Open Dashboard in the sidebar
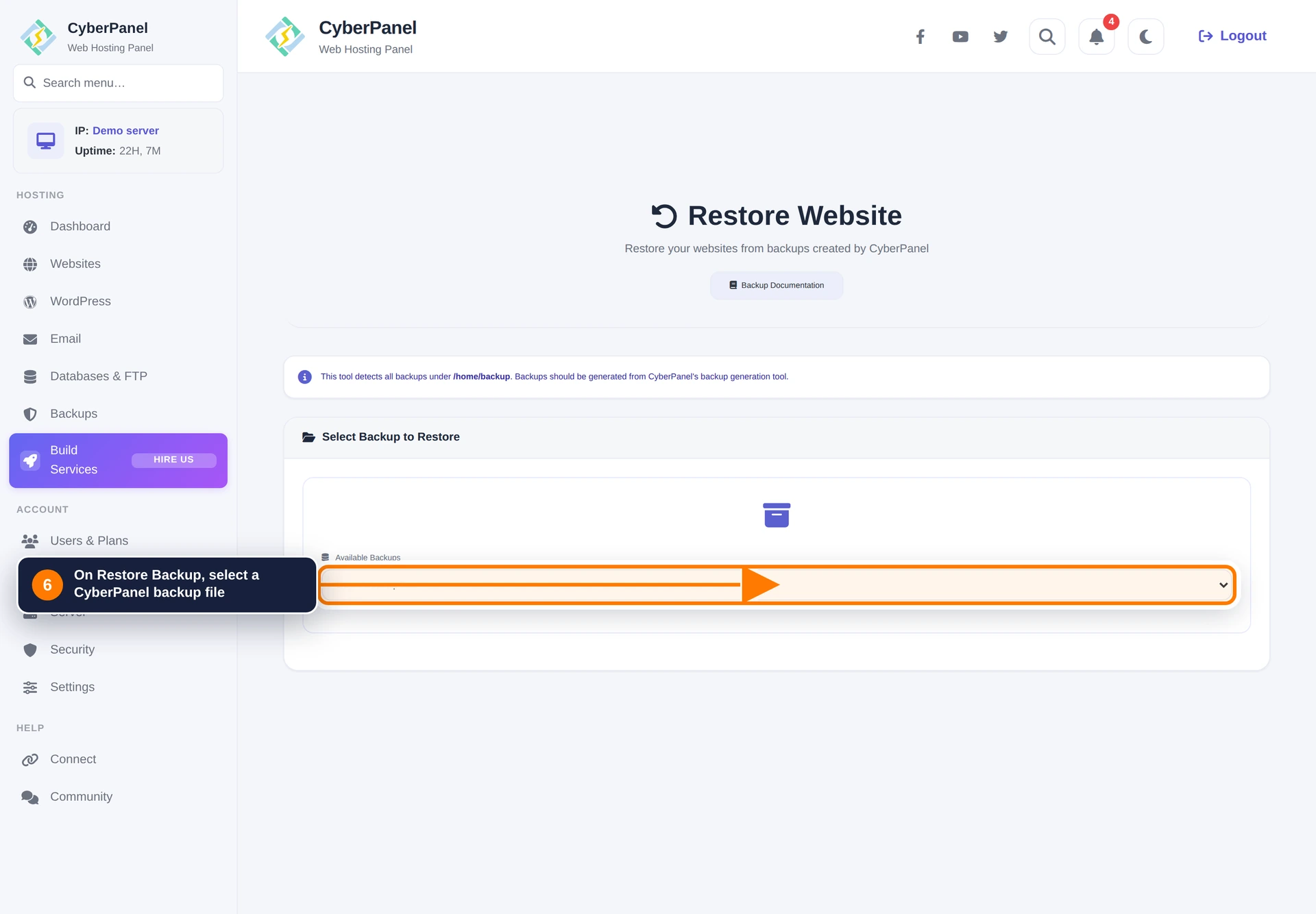Screen dimensions: 1316x914 [80, 226]
